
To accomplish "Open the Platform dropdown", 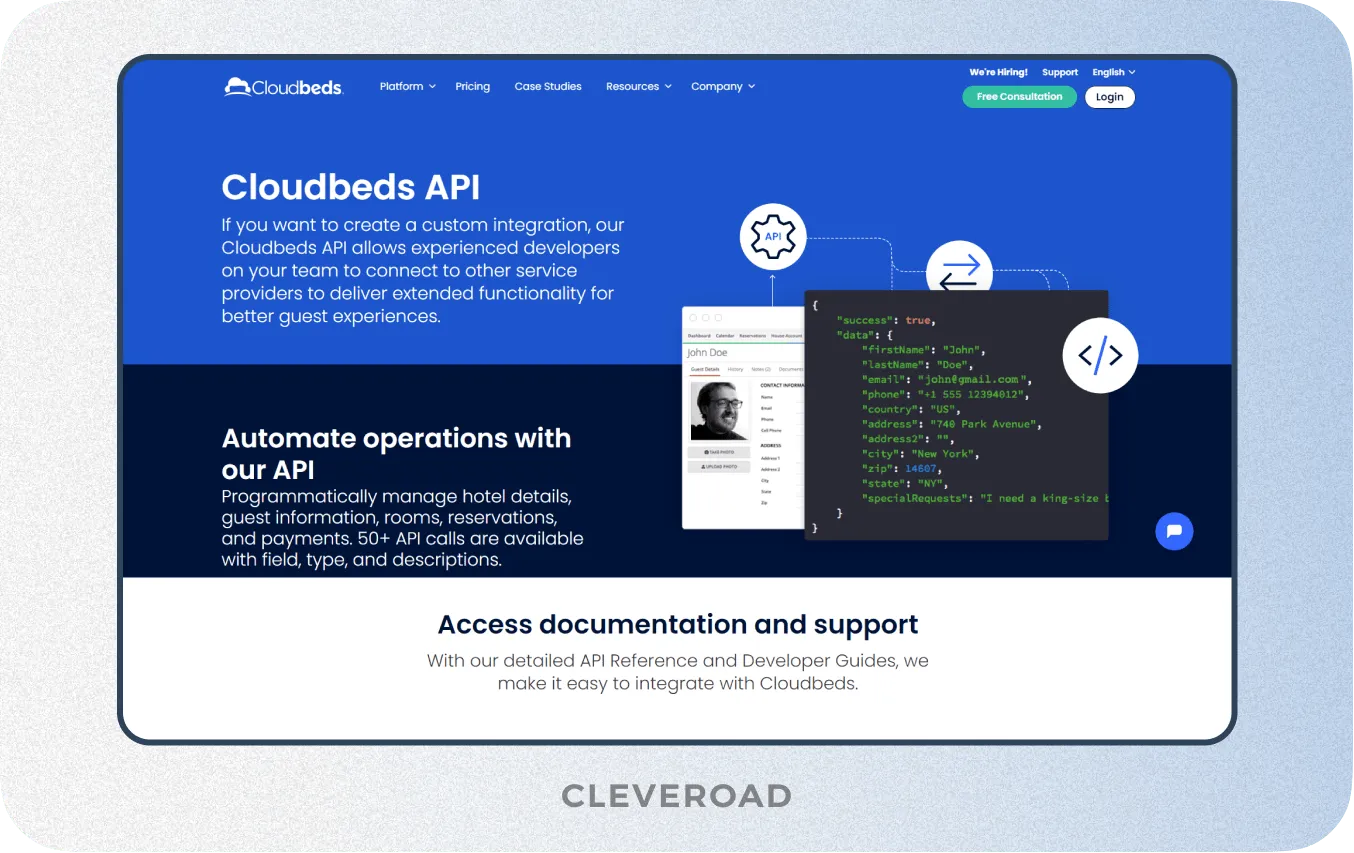I will [402, 86].
